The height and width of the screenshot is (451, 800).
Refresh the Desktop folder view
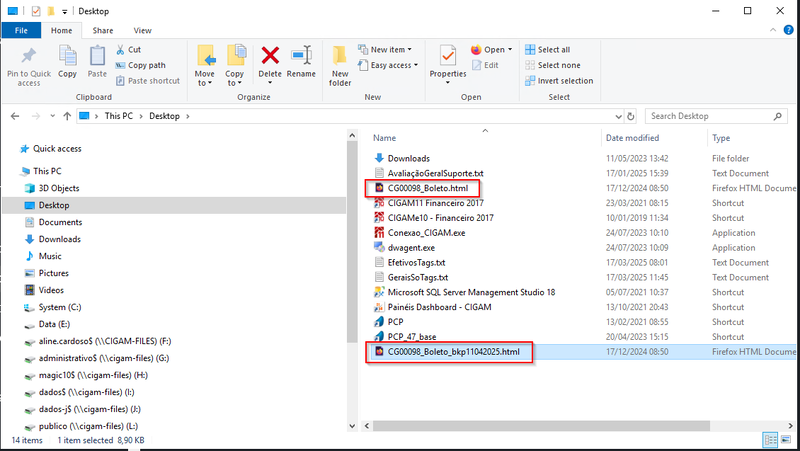pos(631,116)
